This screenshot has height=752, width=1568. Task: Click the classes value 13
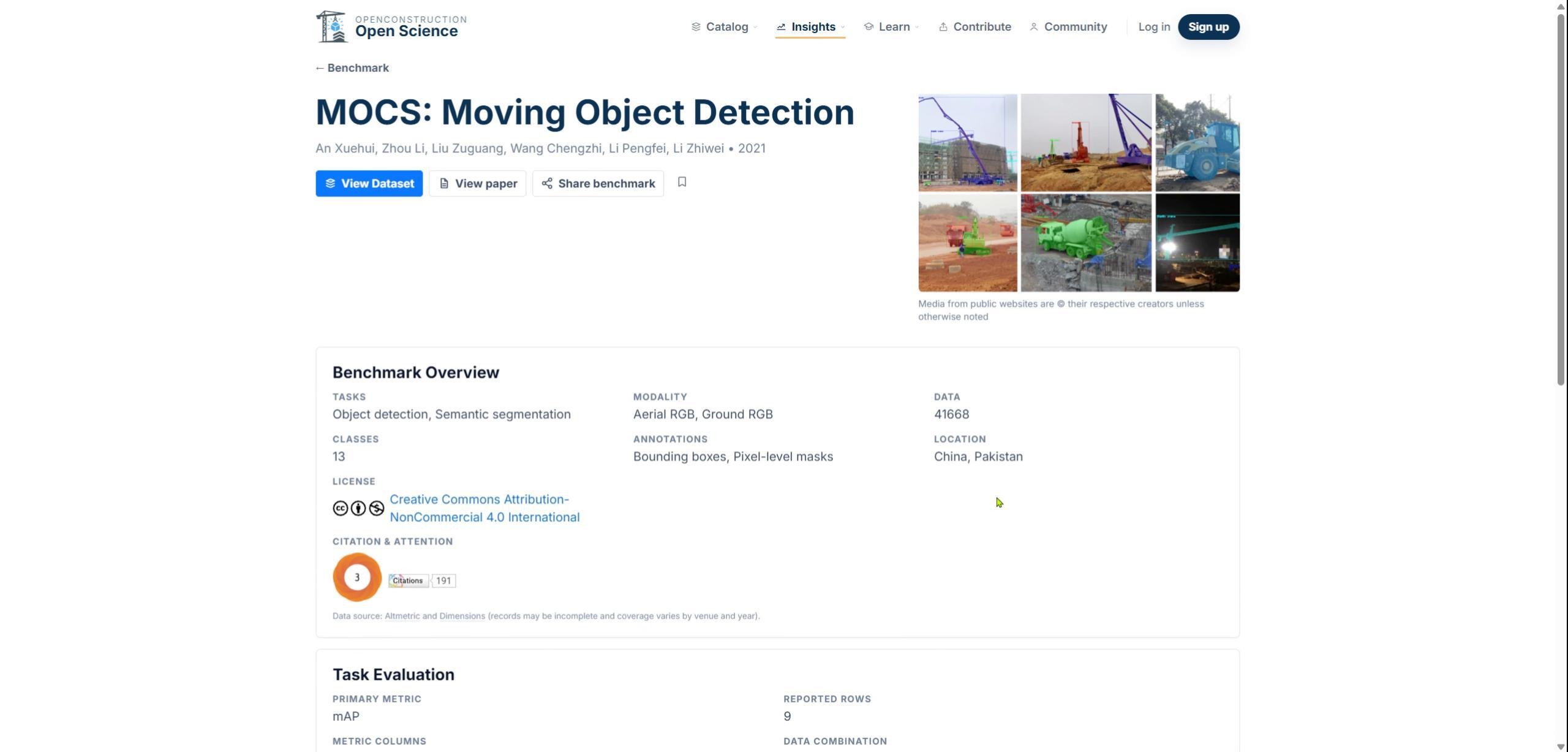339,457
